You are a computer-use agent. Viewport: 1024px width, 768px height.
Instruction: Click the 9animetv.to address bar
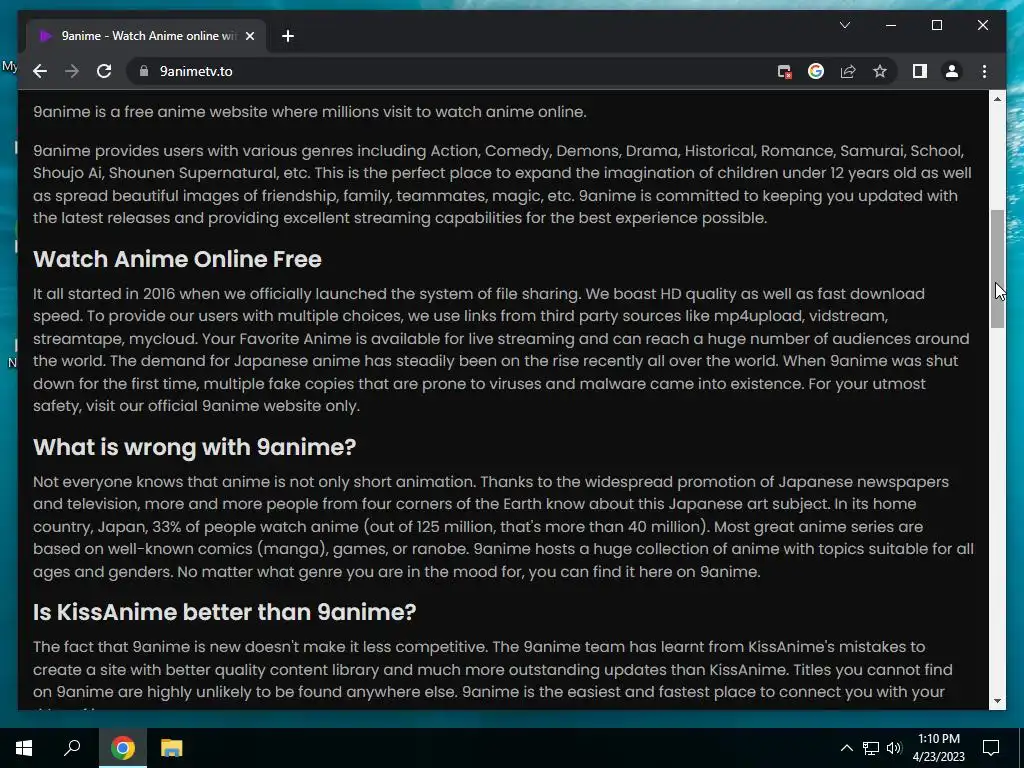[x=451, y=71]
